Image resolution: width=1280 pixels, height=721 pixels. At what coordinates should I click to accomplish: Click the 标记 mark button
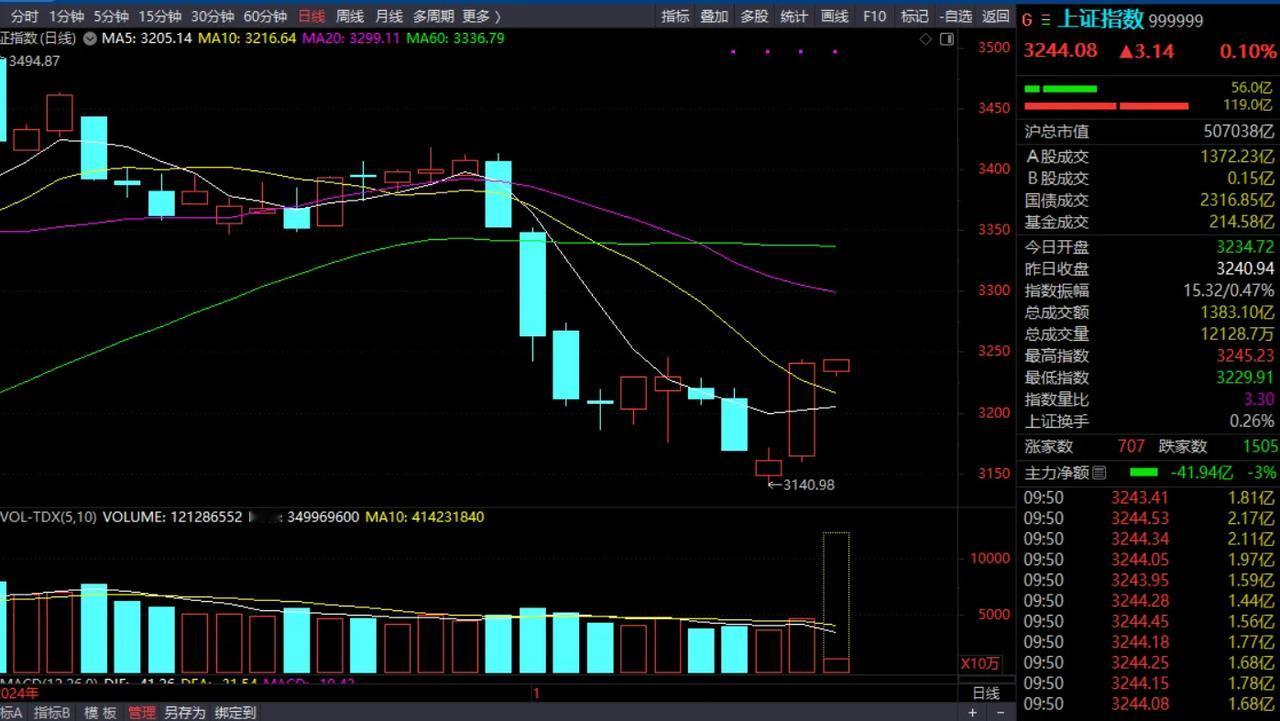(x=914, y=16)
